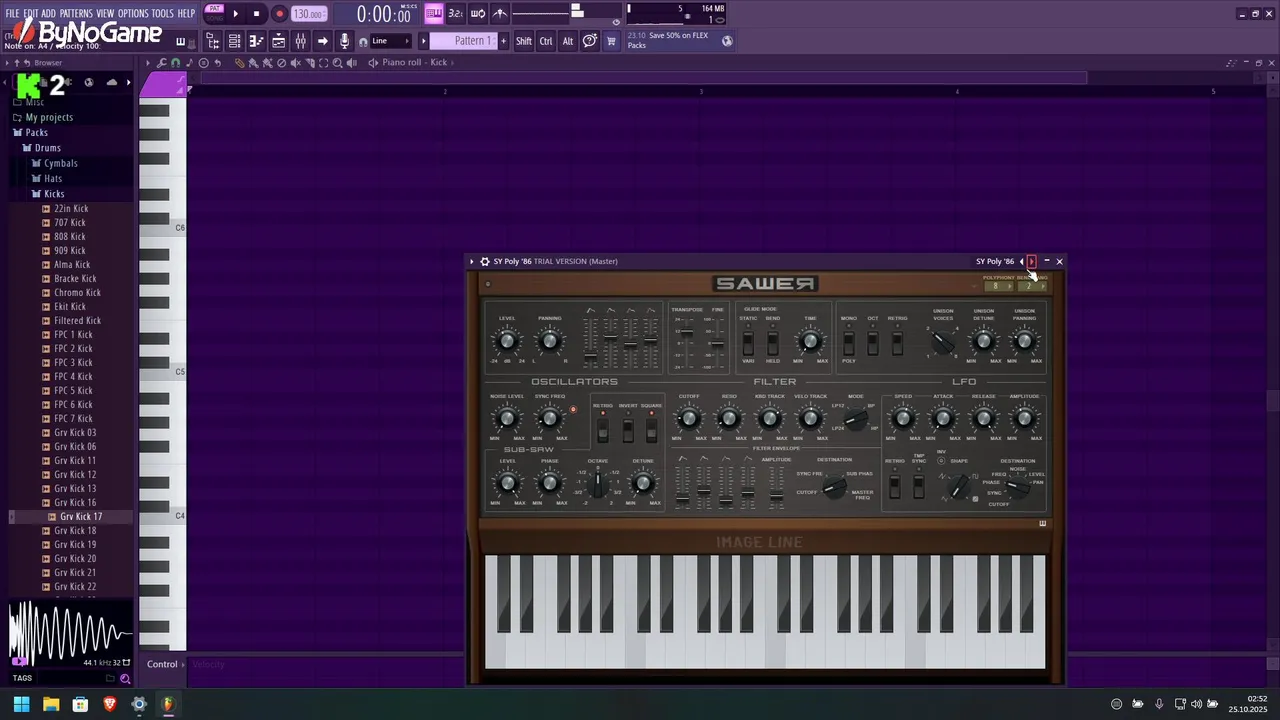This screenshot has height=720, width=1280.
Task: Toggle the LFO TMP SYNC switch
Action: click(x=918, y=486)
